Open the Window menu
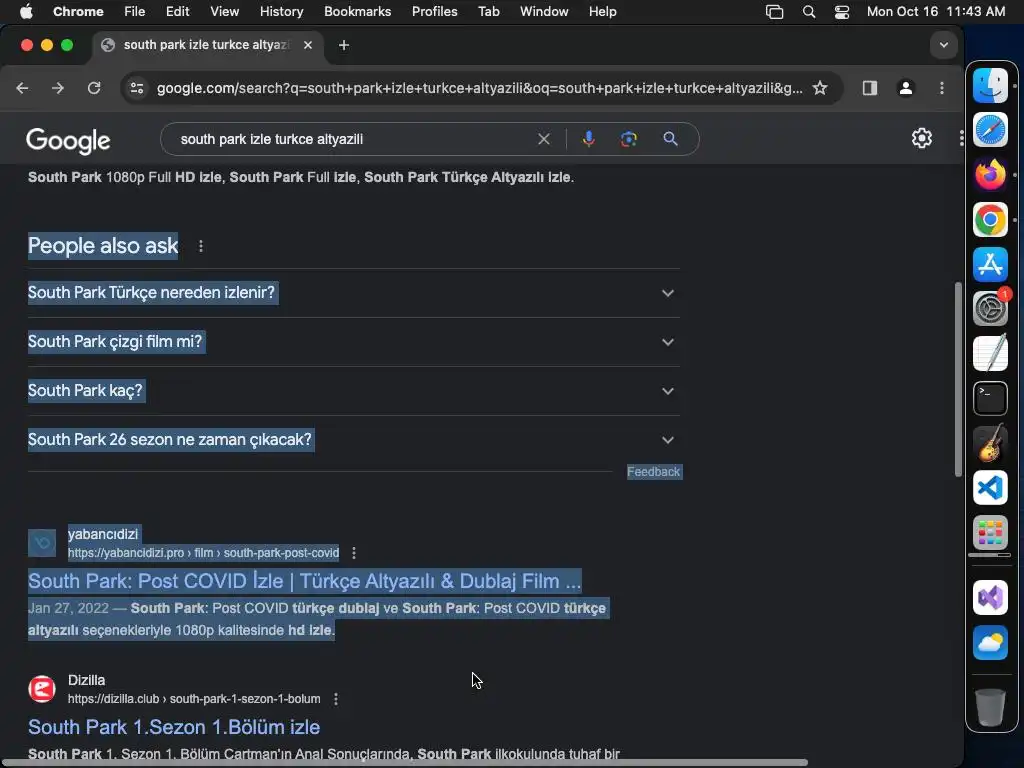Viewport: 1024px width, 768px height. click(544, 12)
